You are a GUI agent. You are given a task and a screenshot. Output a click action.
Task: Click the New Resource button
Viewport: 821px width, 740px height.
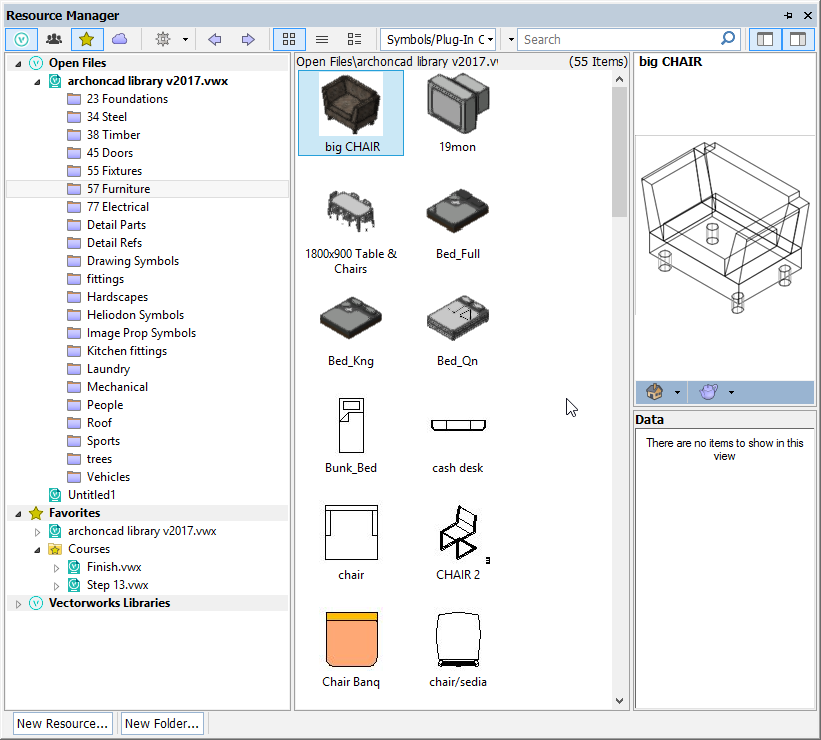point(62,723)
